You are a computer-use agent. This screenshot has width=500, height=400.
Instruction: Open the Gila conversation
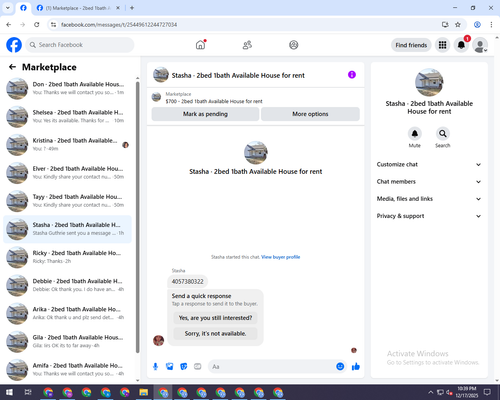point(68,341)
